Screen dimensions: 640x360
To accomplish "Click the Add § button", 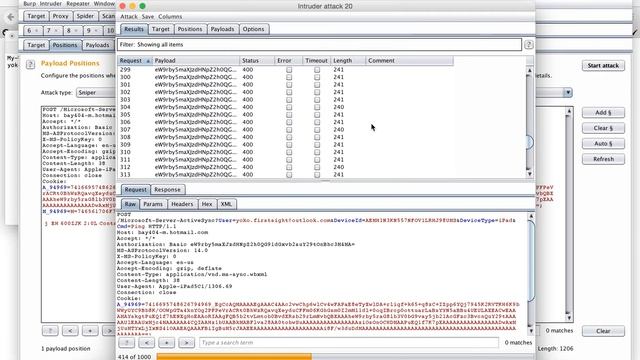I will [x=603, y=113].
